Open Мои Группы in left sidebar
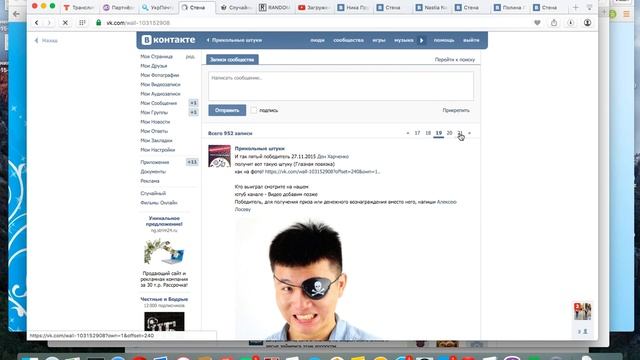This screenshot has width=640, height=360. (x=154, y=112)
